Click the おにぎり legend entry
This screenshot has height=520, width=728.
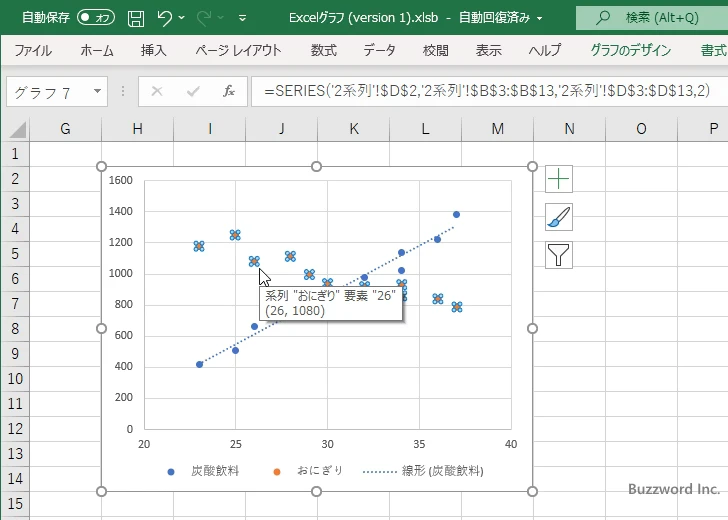pyautogui.click(x=308, y=471)
